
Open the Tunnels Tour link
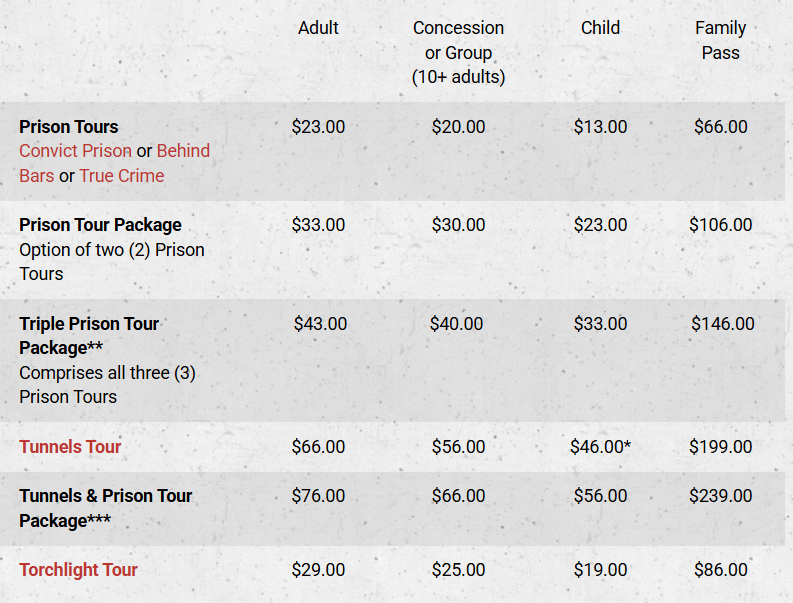(70, 447)
